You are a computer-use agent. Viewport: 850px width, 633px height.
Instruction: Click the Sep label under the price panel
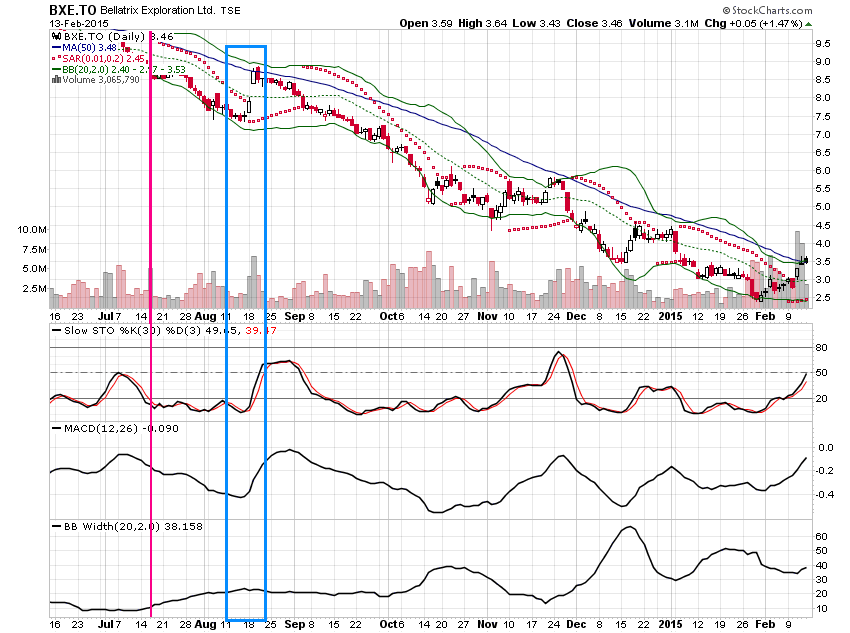point(294,316)
